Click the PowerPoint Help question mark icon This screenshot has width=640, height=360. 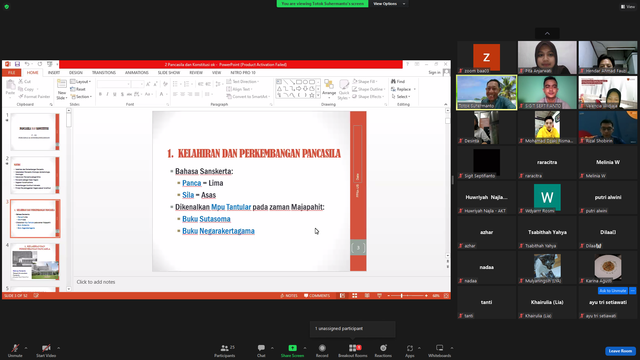[407, 64]
